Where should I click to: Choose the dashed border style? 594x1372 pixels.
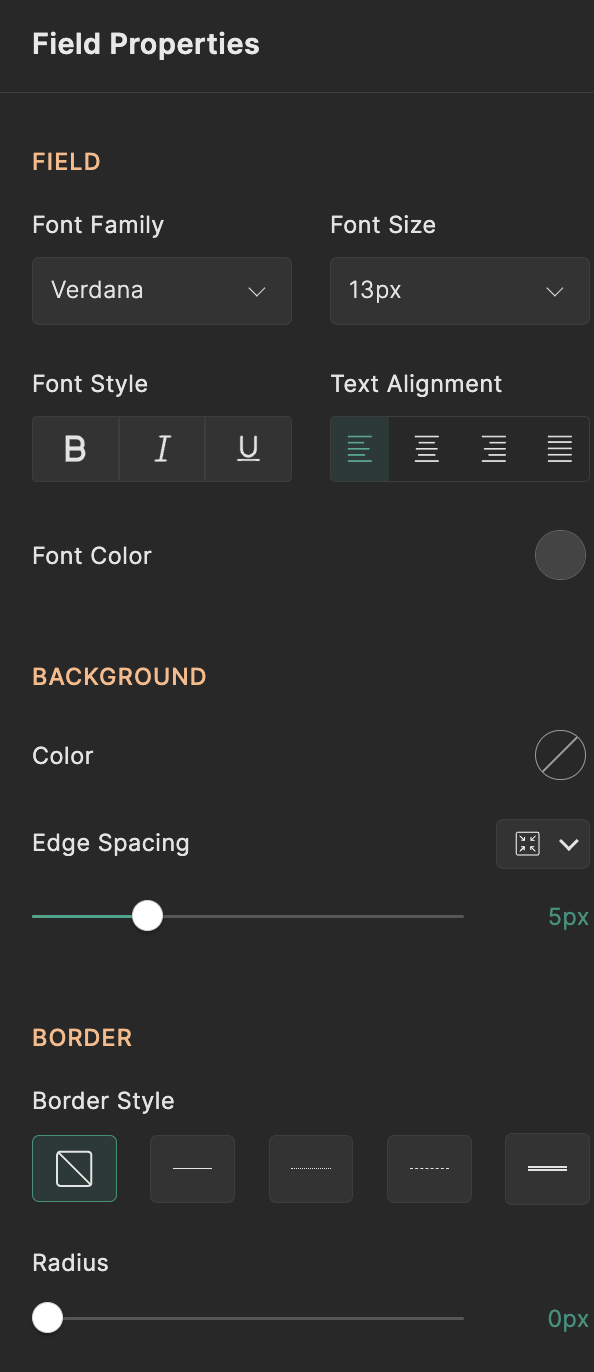click(429, 1168)
